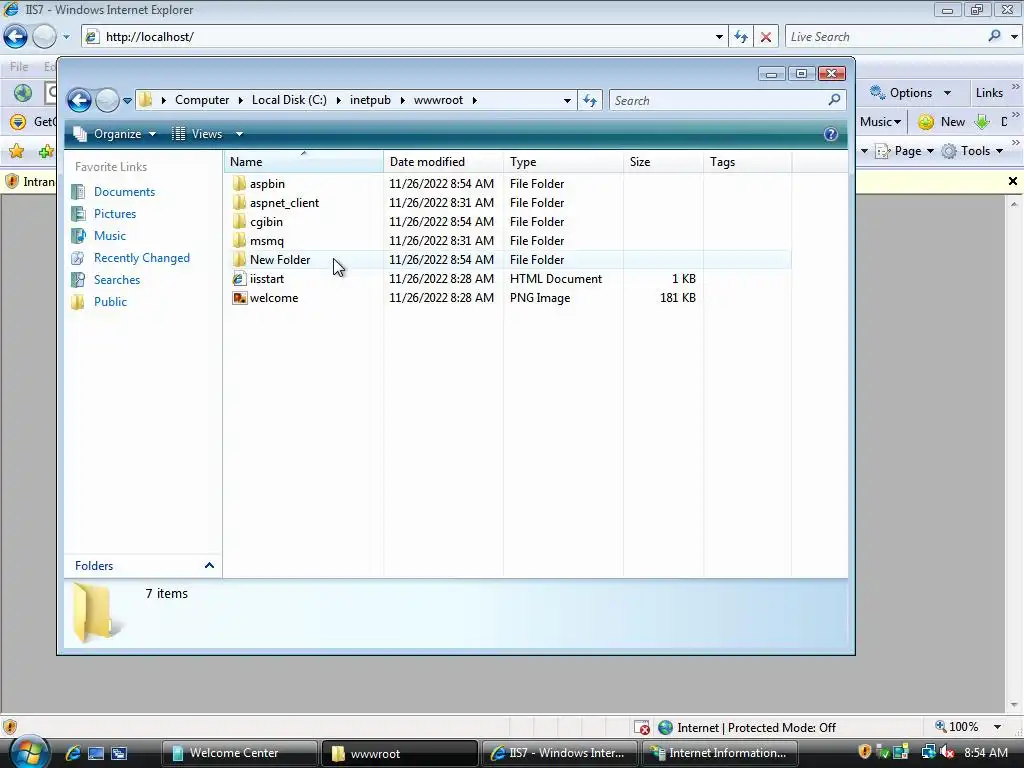Stop loading page in Internet Explorer
1024x768 pixels.
point(765,37)
